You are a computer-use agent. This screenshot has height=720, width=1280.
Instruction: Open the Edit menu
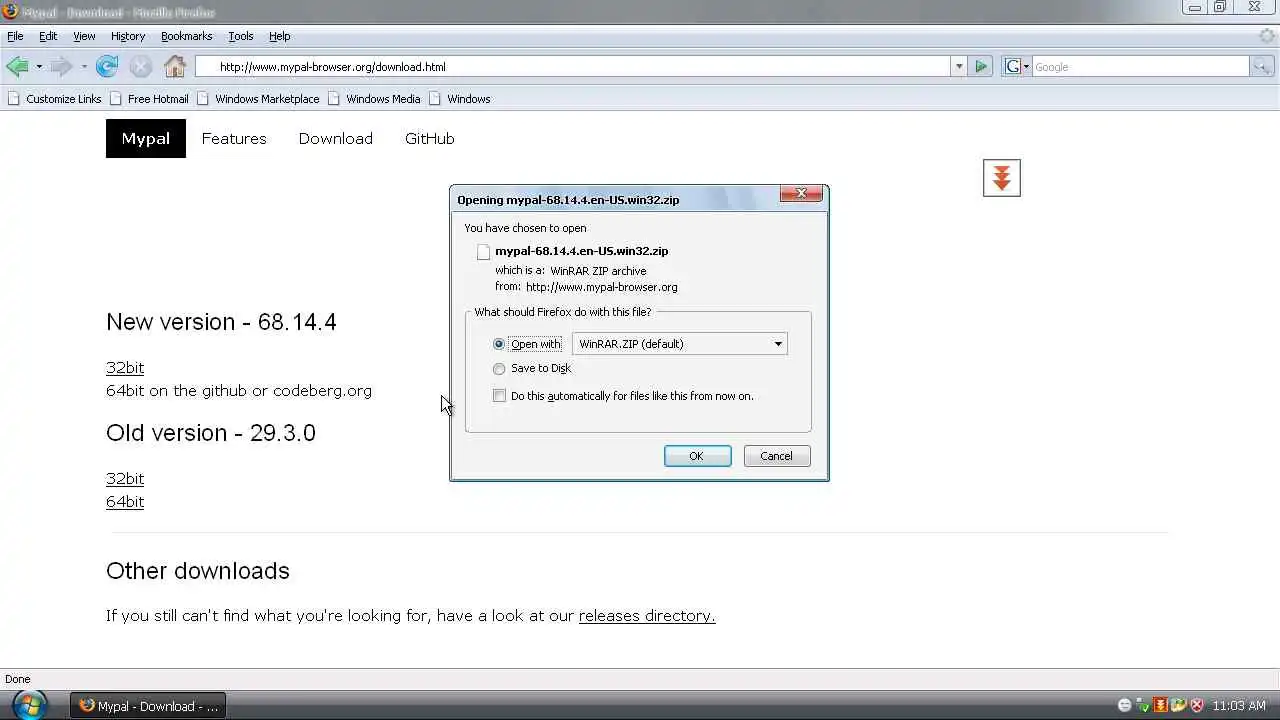(x=48, y=36)
